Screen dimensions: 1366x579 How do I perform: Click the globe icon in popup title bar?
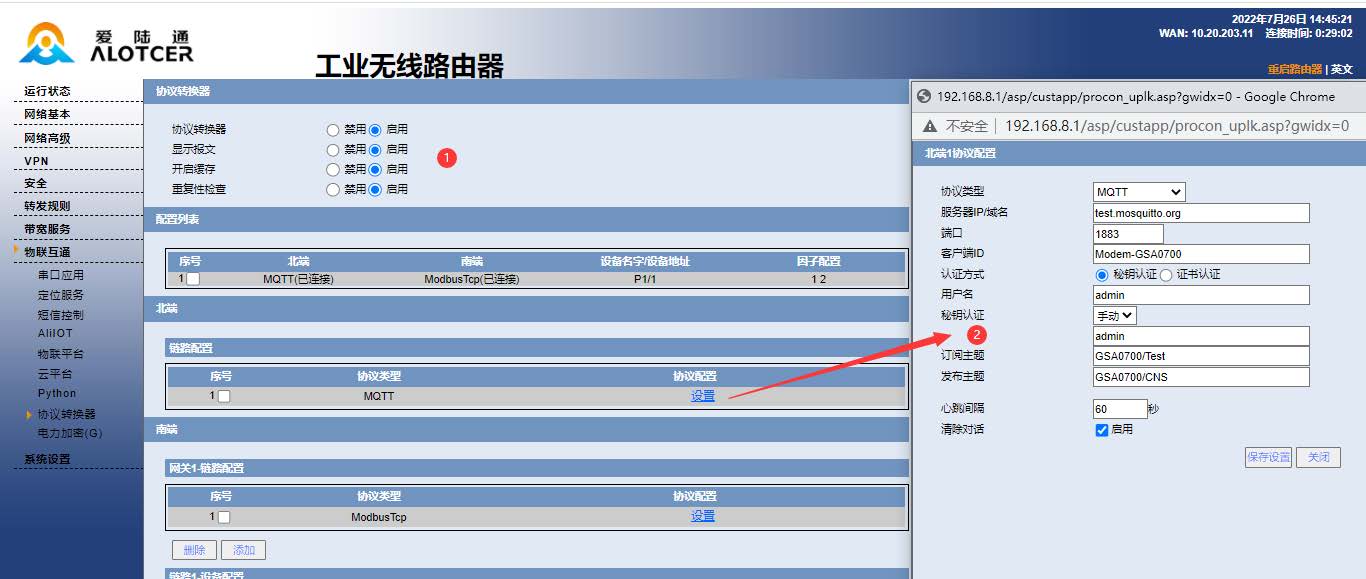(x=922, y=96)
